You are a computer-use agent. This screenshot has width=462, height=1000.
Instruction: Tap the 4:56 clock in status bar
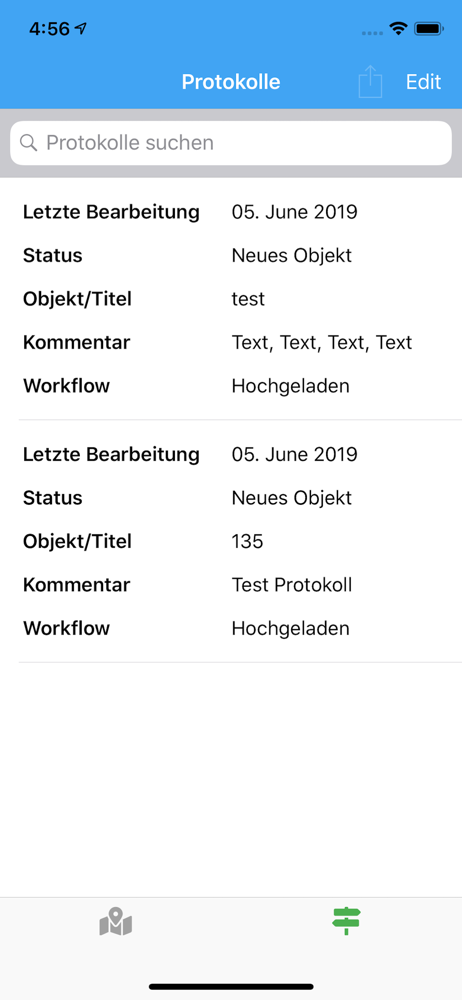50,29
